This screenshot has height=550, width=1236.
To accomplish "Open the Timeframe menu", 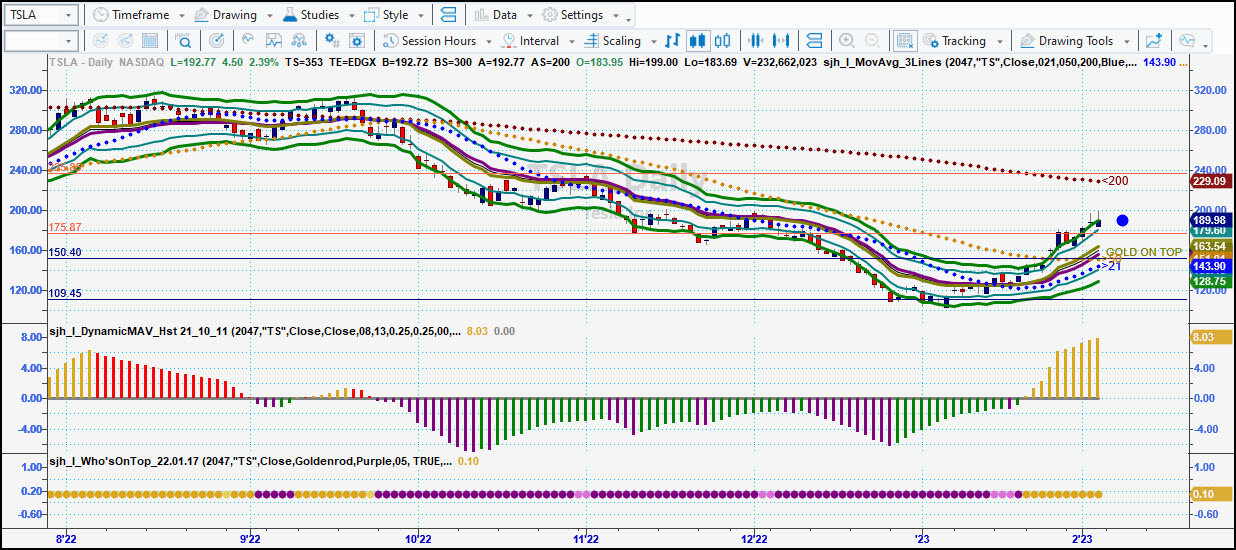I will coord(131,15).
